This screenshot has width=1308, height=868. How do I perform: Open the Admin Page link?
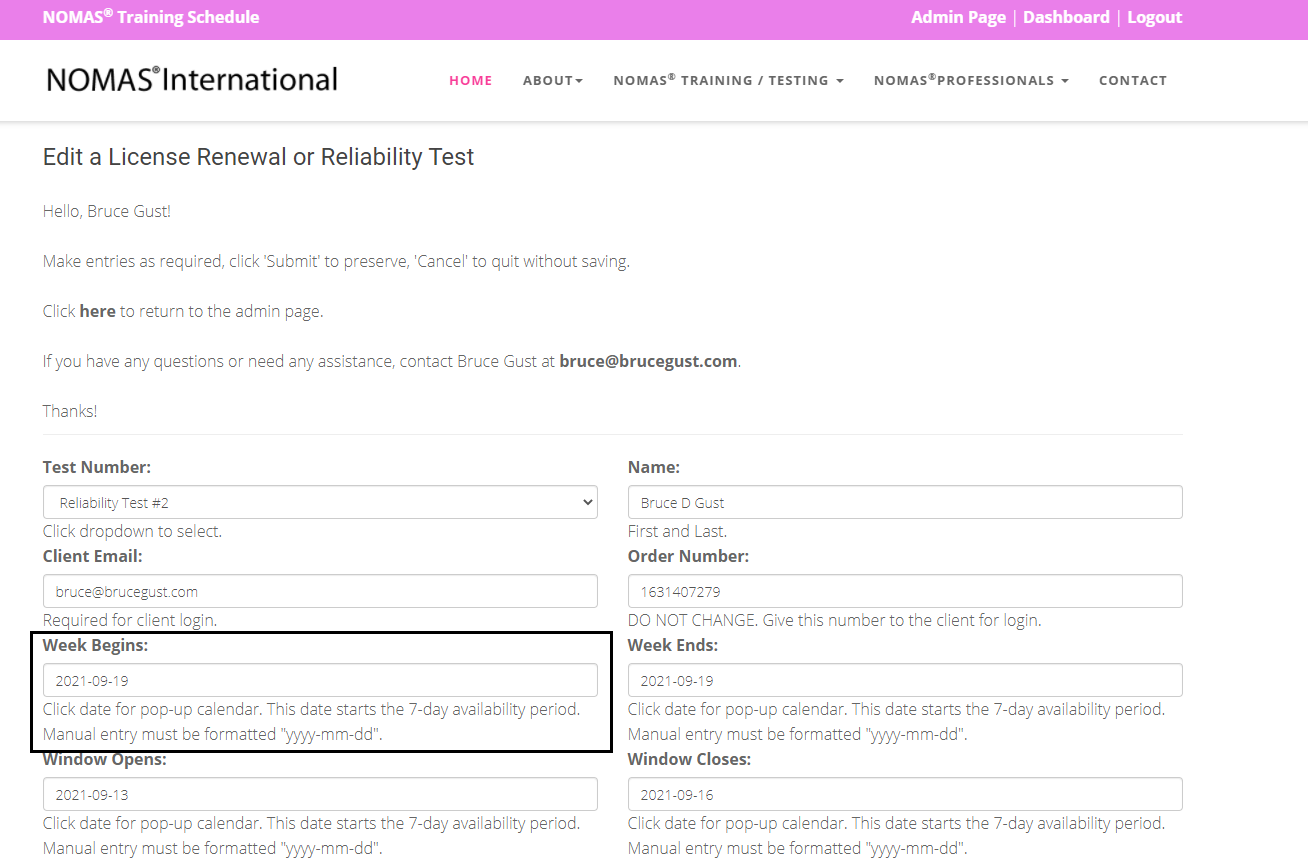(958, 17)
